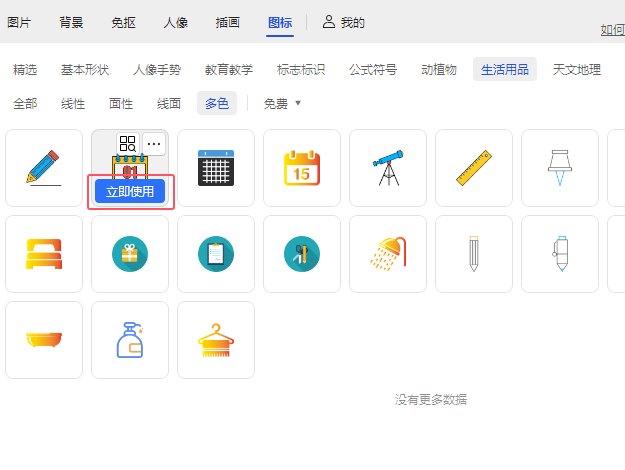The image size is (625, 470).
Task: Choose the 动植物 category
Action: tap(439, 70)
